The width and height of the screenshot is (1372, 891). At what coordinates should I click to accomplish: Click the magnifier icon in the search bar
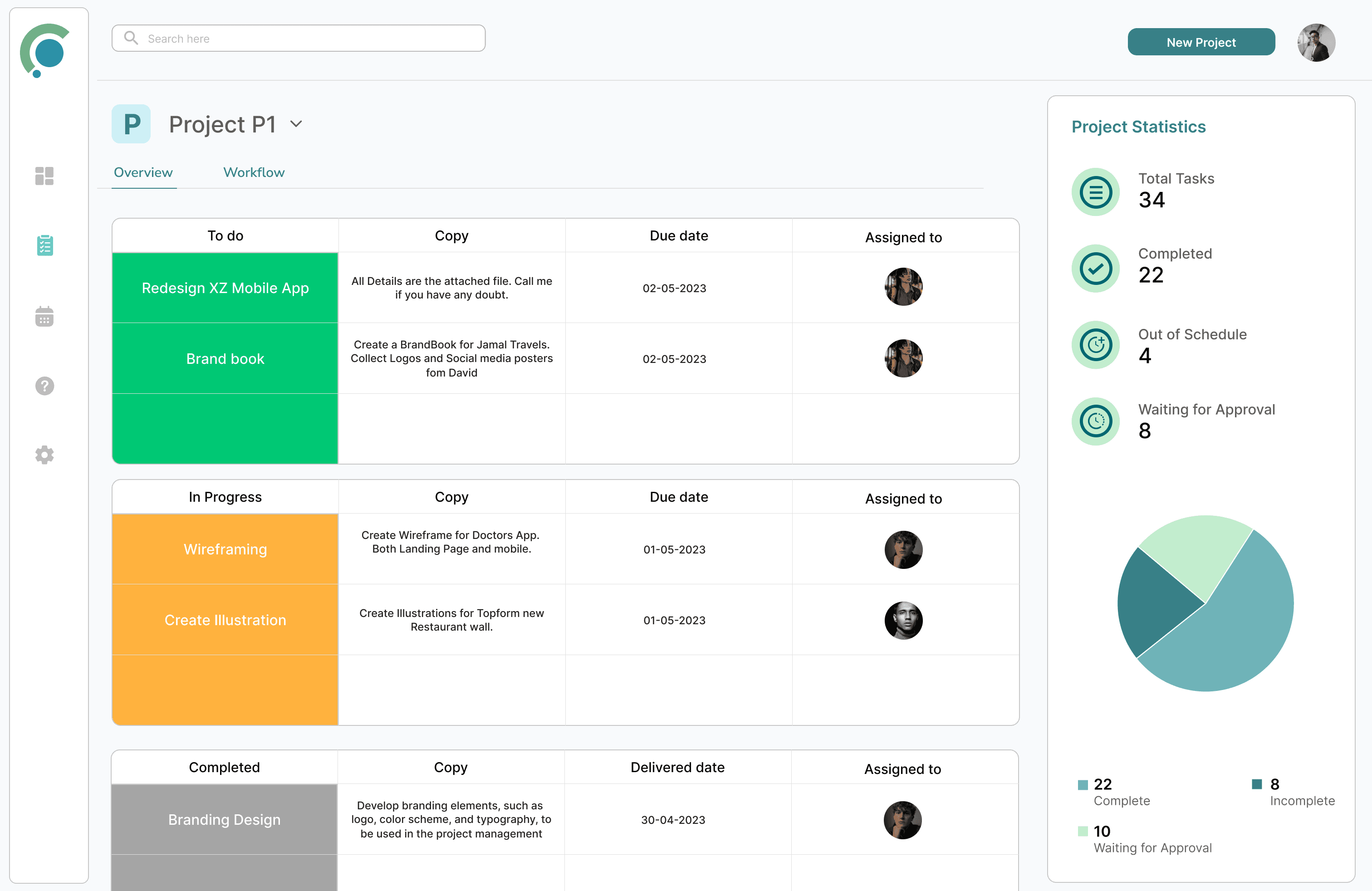tap(131, 38)
